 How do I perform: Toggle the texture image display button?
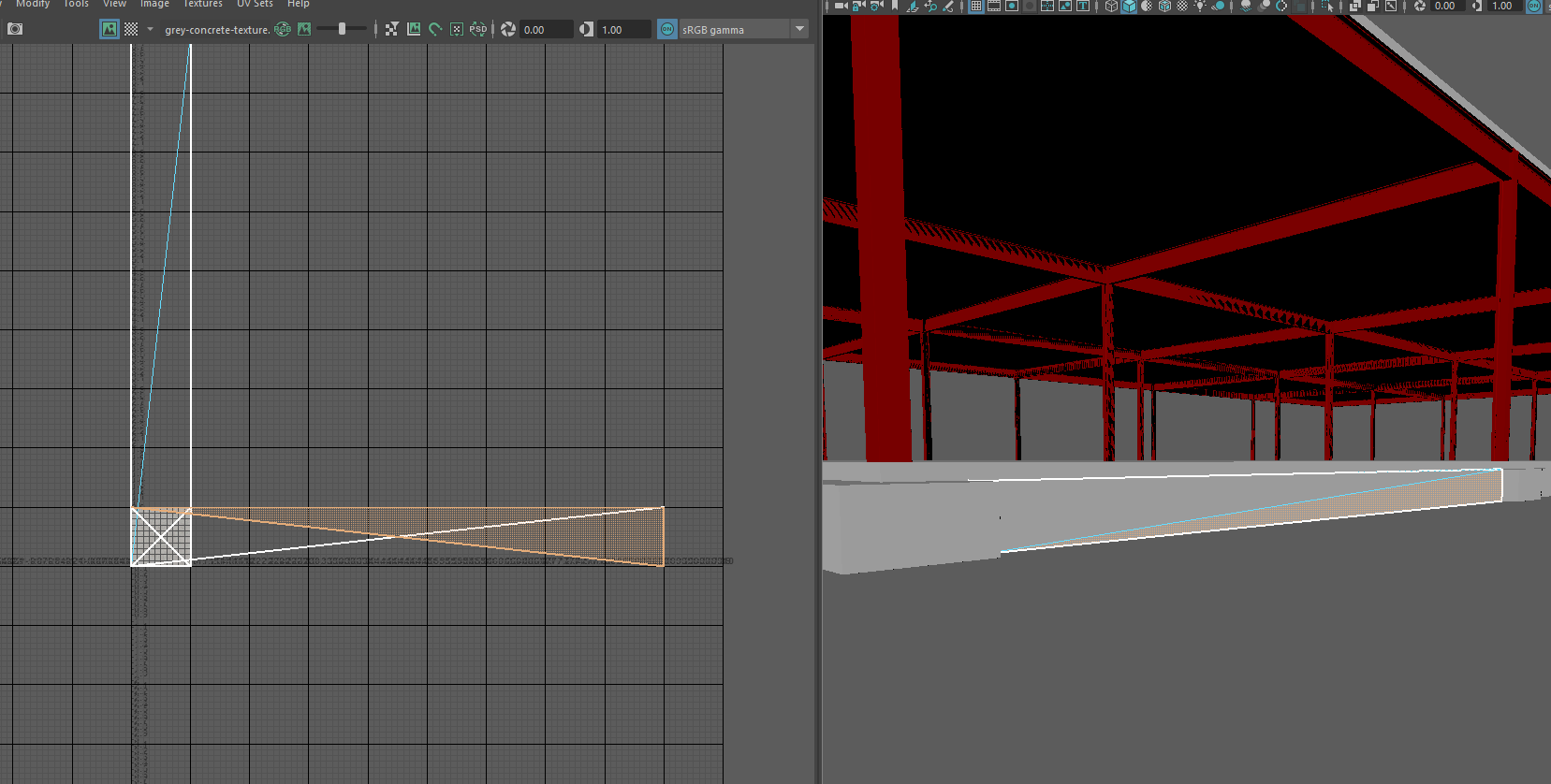pos(110,29)
